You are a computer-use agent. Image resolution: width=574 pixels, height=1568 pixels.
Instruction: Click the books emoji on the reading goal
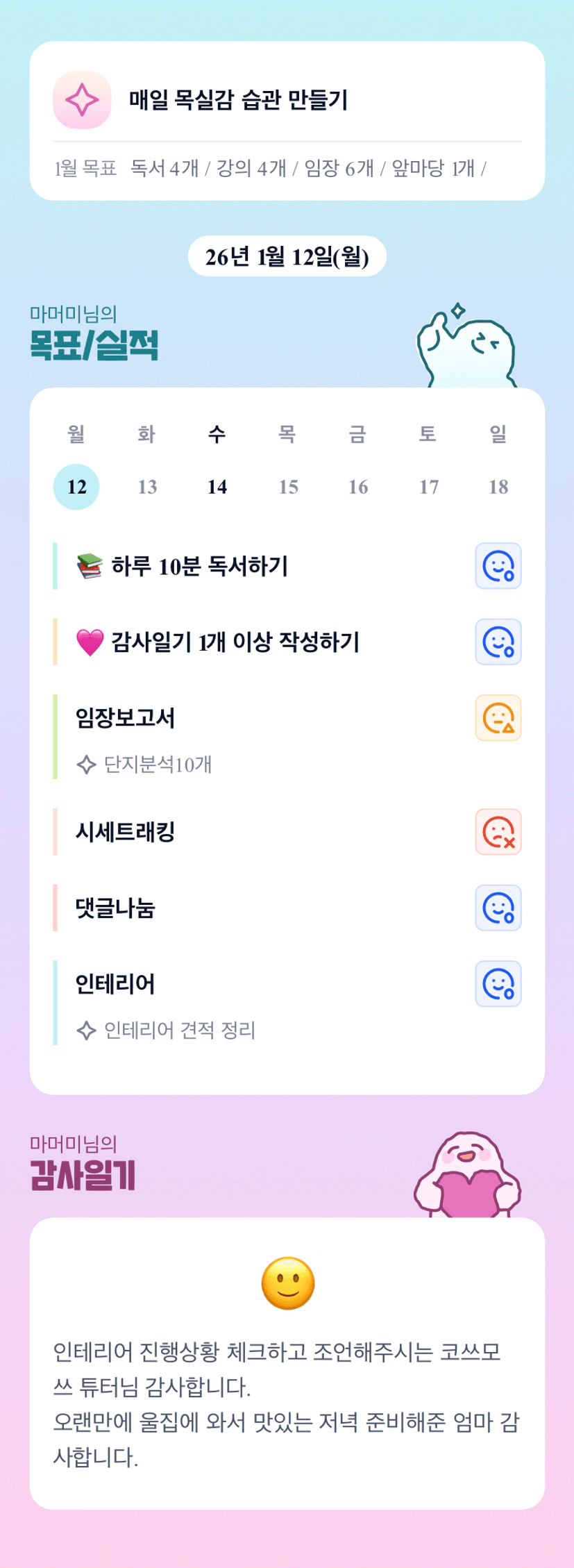[90, 566]
